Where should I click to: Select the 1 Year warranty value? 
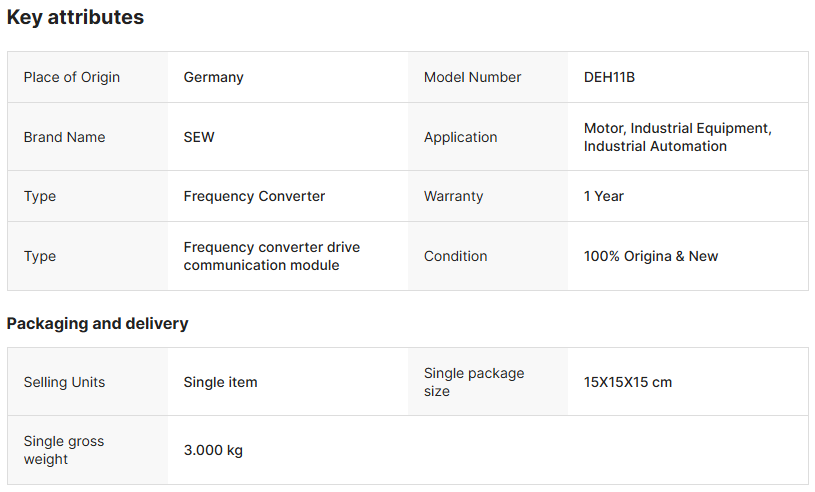tap(603, 196)
